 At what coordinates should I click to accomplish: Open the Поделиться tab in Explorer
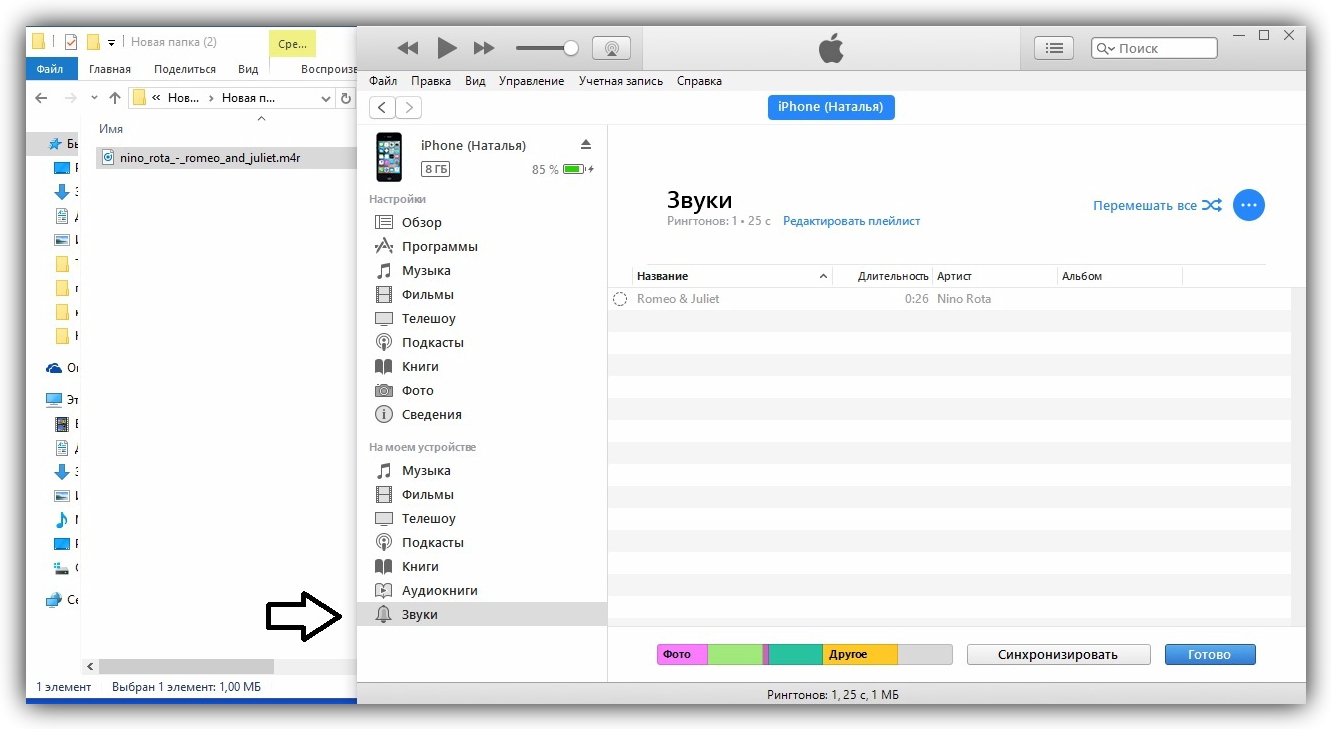point(185,69)
